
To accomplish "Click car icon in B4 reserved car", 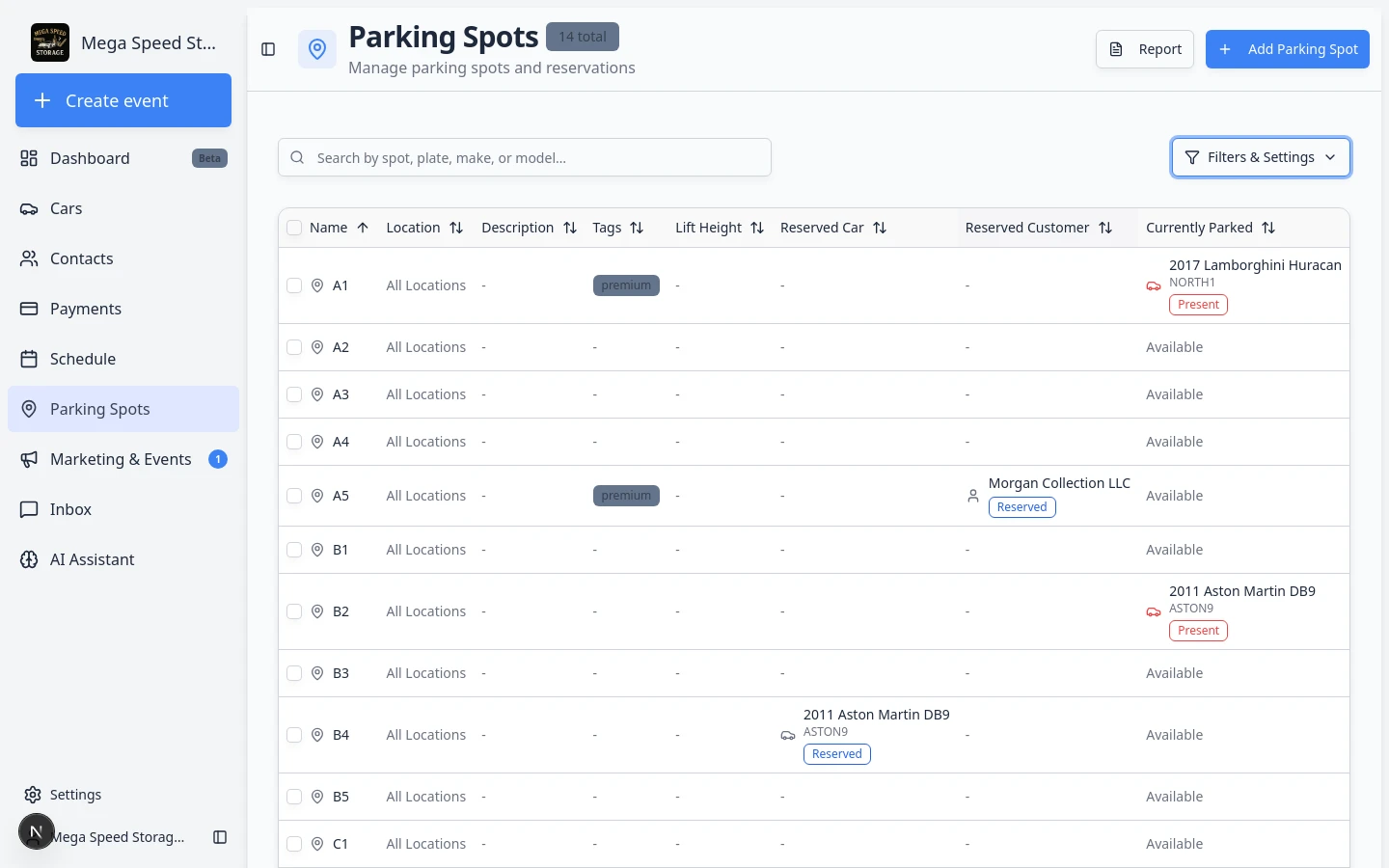I will 788,735.
